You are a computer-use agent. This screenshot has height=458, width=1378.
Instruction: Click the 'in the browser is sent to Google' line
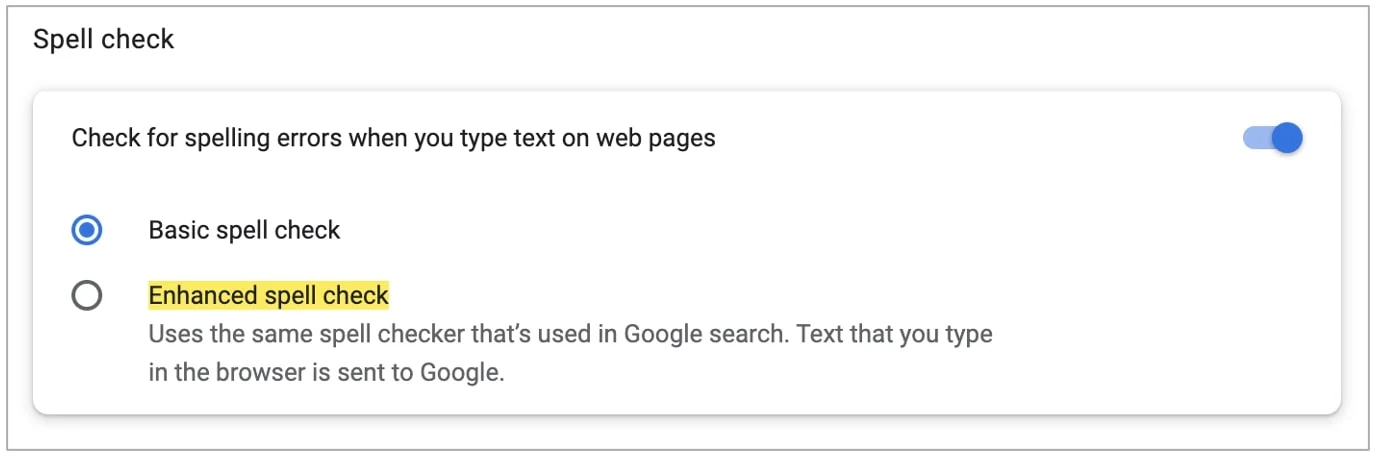click(327, 374)
